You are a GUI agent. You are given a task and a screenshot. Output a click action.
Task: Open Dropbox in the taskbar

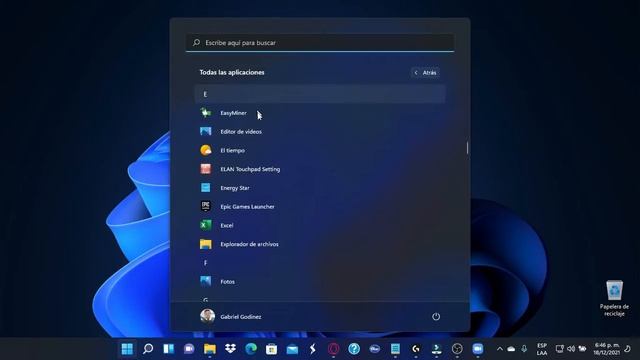click(230, 349)
